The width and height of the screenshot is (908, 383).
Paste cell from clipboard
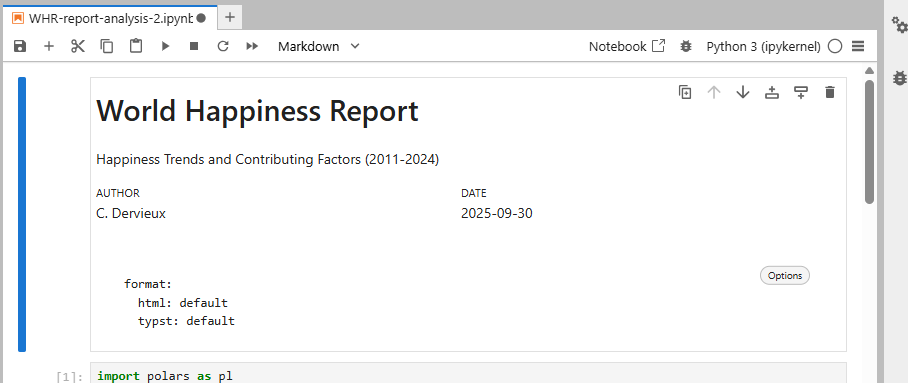tap(136, 46)
